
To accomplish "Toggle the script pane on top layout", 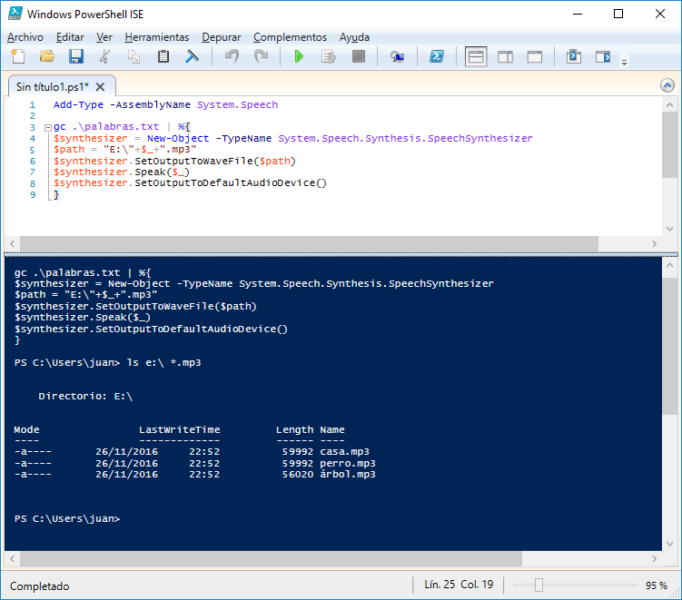I will (476, 57).
